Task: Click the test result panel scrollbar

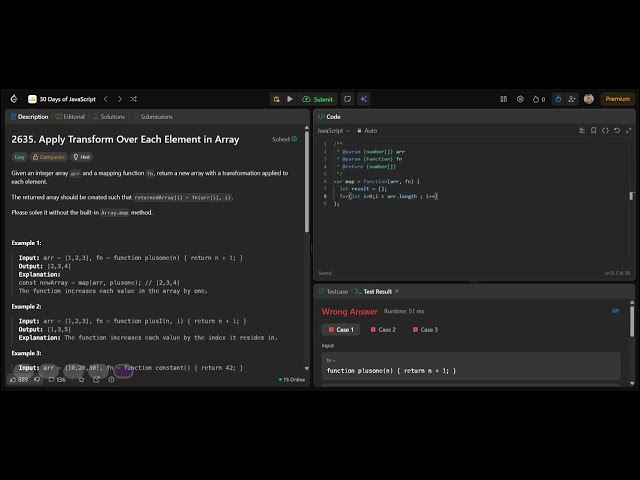Action: (x=632, y=322)
